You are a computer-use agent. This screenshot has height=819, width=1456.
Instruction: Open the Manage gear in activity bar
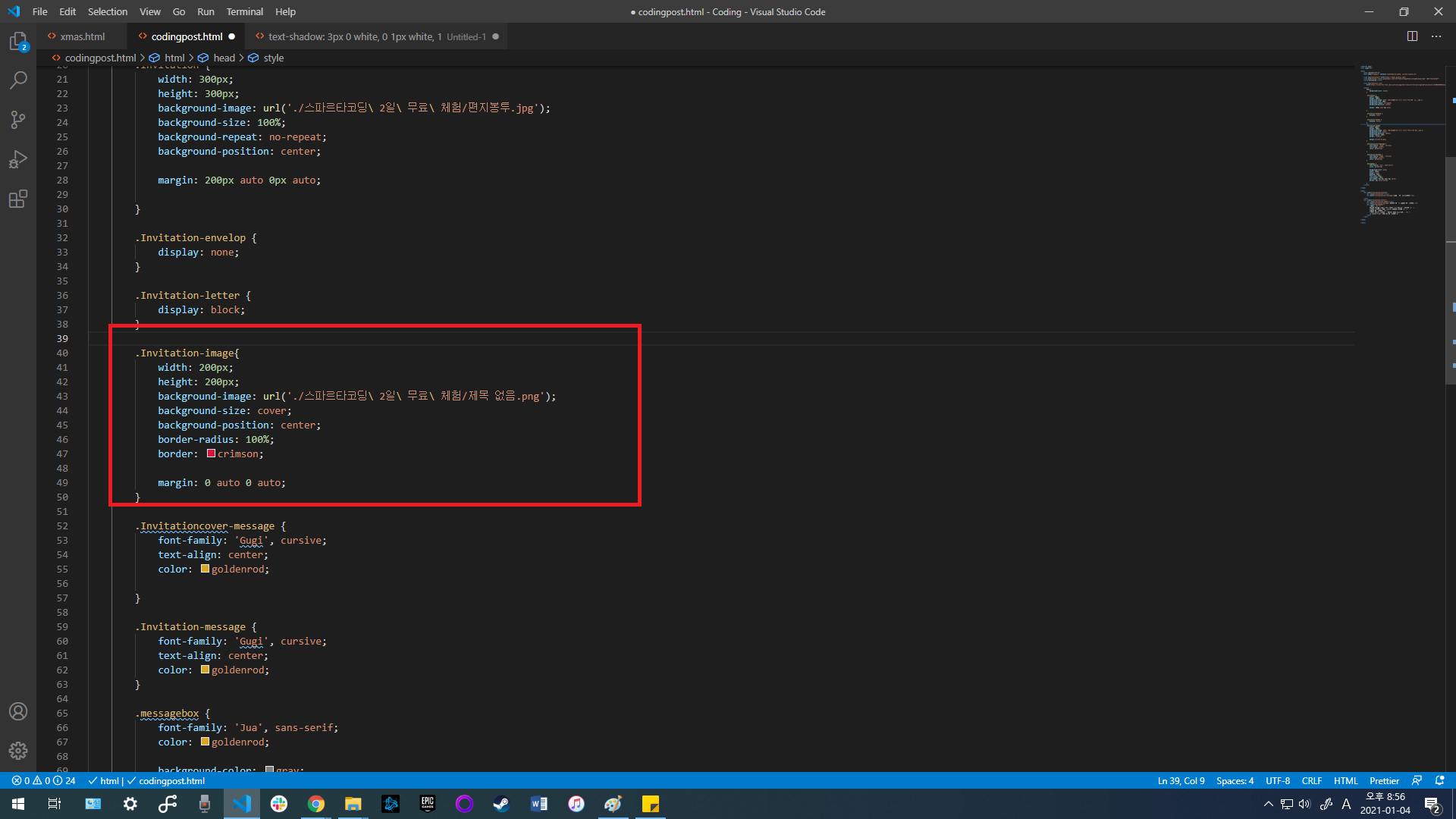[x=18, y=751]
